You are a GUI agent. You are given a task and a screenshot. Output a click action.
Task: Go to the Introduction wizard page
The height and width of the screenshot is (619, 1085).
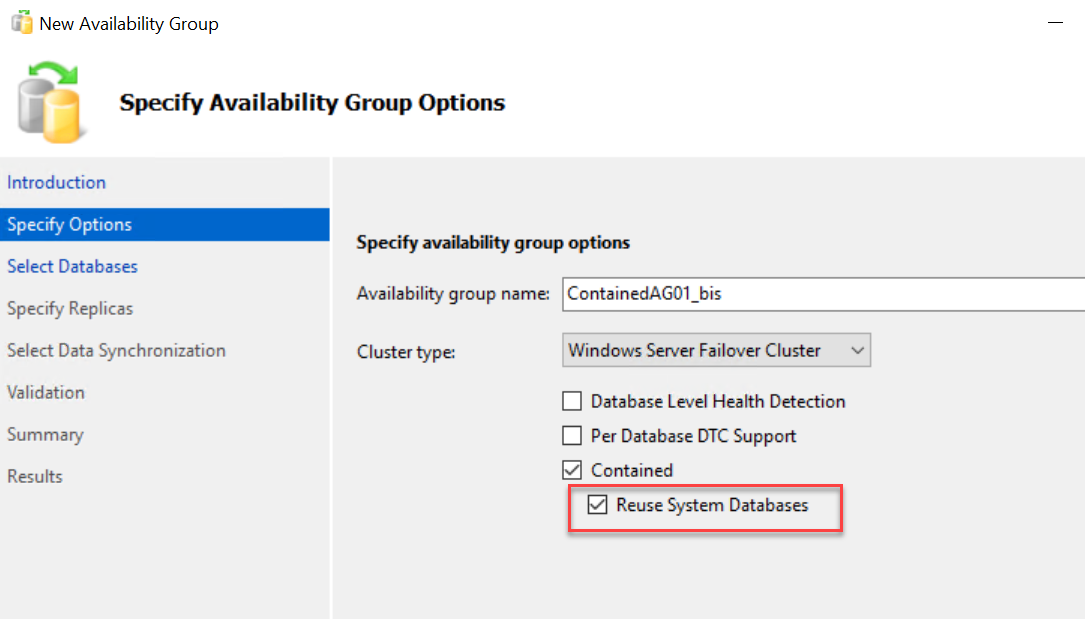coord(56,182)
